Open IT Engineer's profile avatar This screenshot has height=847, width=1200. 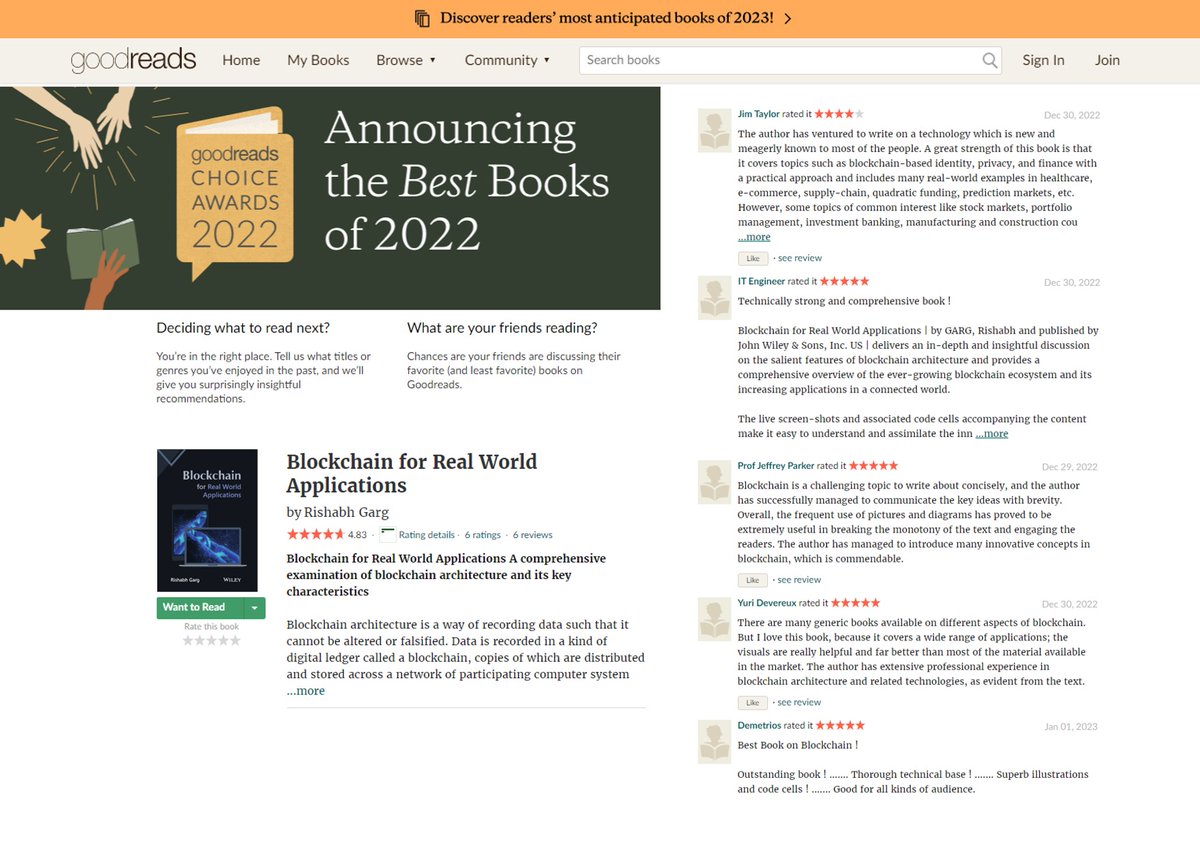[x=715, y=298]
